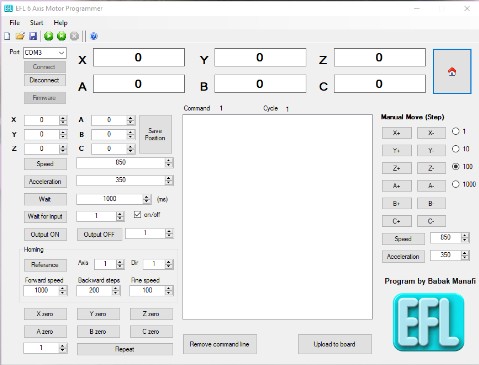Click Acceleration button left of 350 command field
This screenshot has height=365, width=479.
click(x=45, y=181)
